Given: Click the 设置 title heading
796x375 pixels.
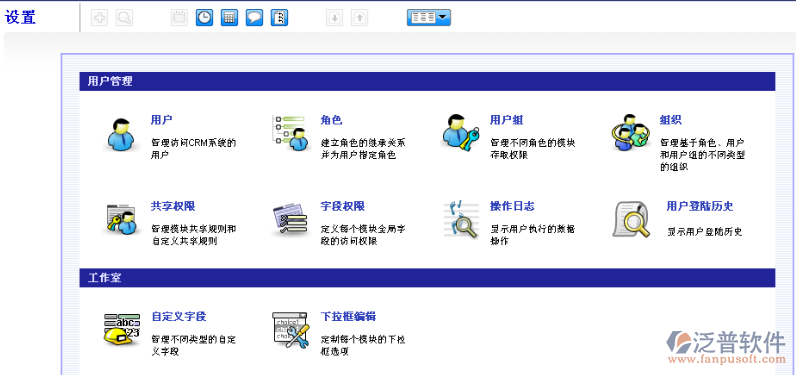Looking at the screenshot, I should click(x=20, y=17).
